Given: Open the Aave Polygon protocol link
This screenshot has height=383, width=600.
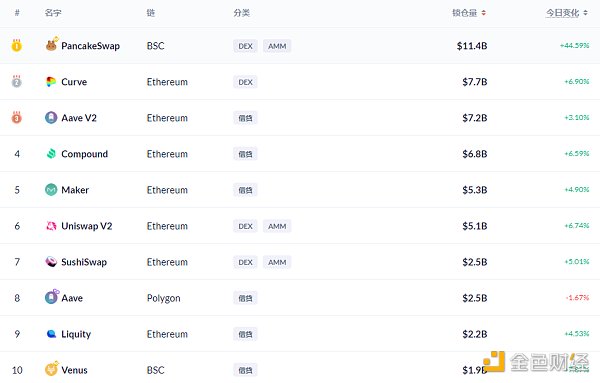Looking at the screenshot, I should [72, 298].
